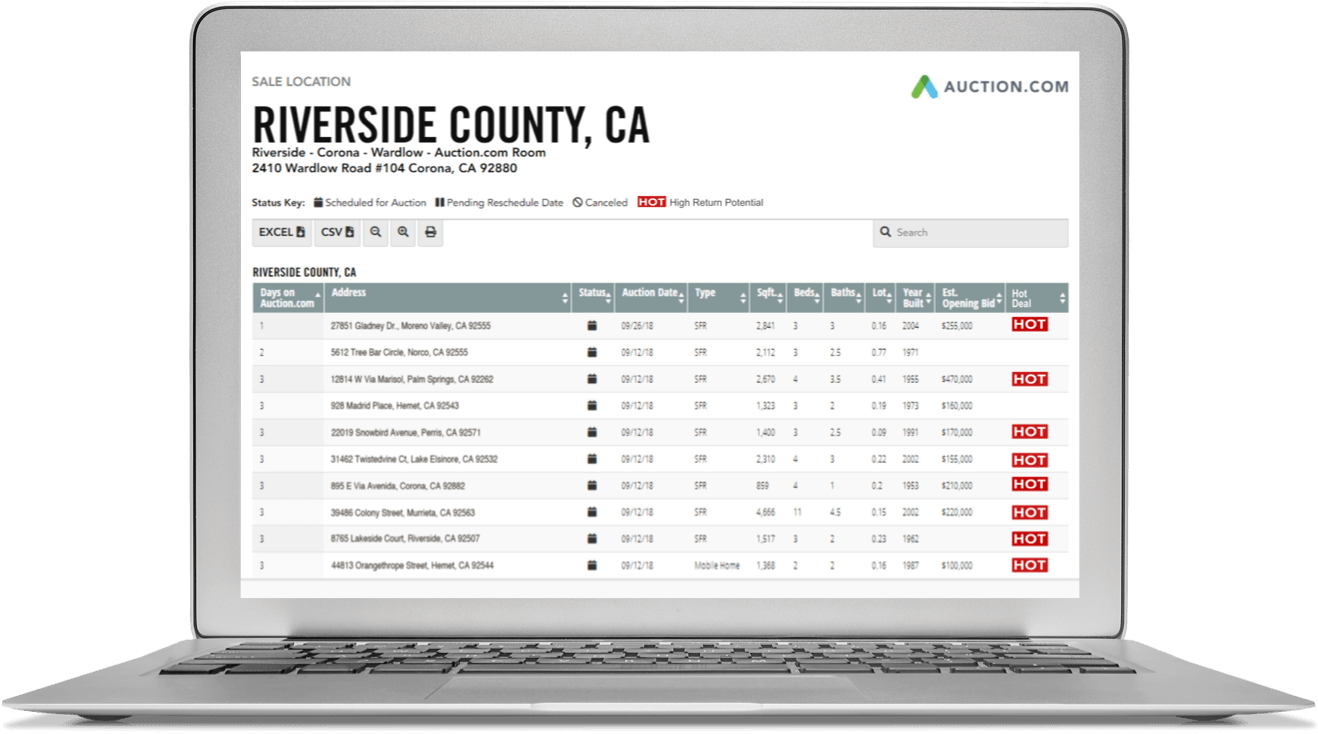Click the Auction.com logo

(x=989, y=87)
